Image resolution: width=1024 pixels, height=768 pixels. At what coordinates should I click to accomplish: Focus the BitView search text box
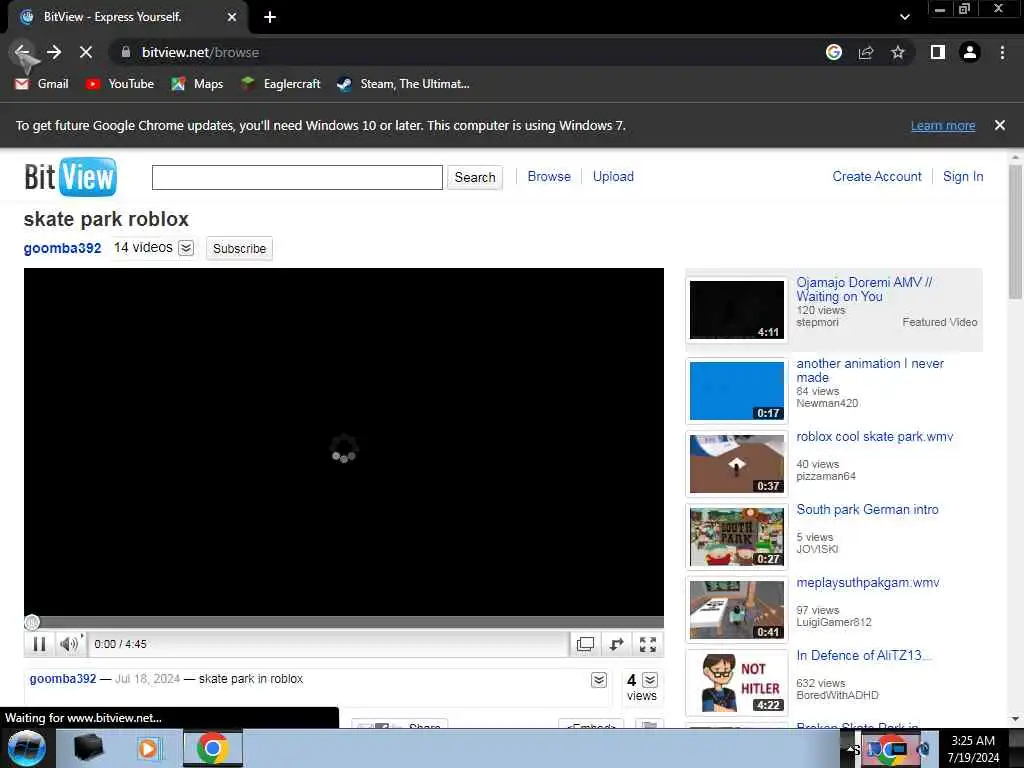point(297,177)
